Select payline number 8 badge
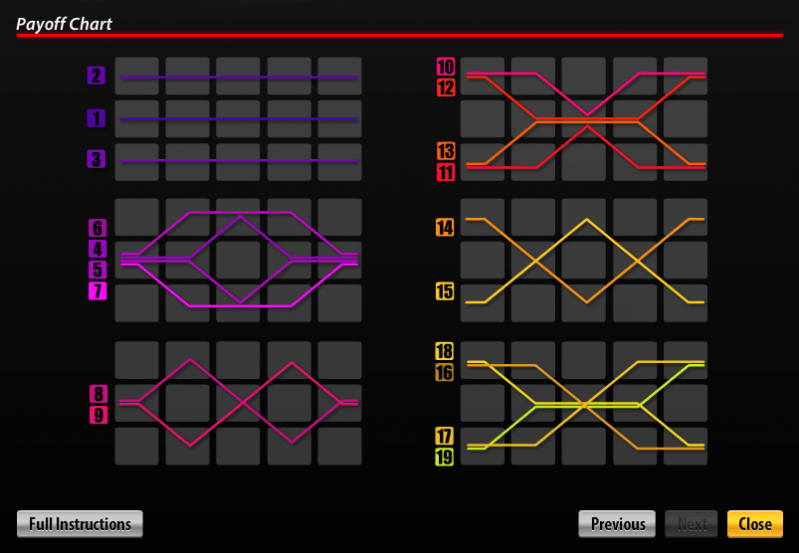This screenshot has height=553, width=799. pos(98,394)
